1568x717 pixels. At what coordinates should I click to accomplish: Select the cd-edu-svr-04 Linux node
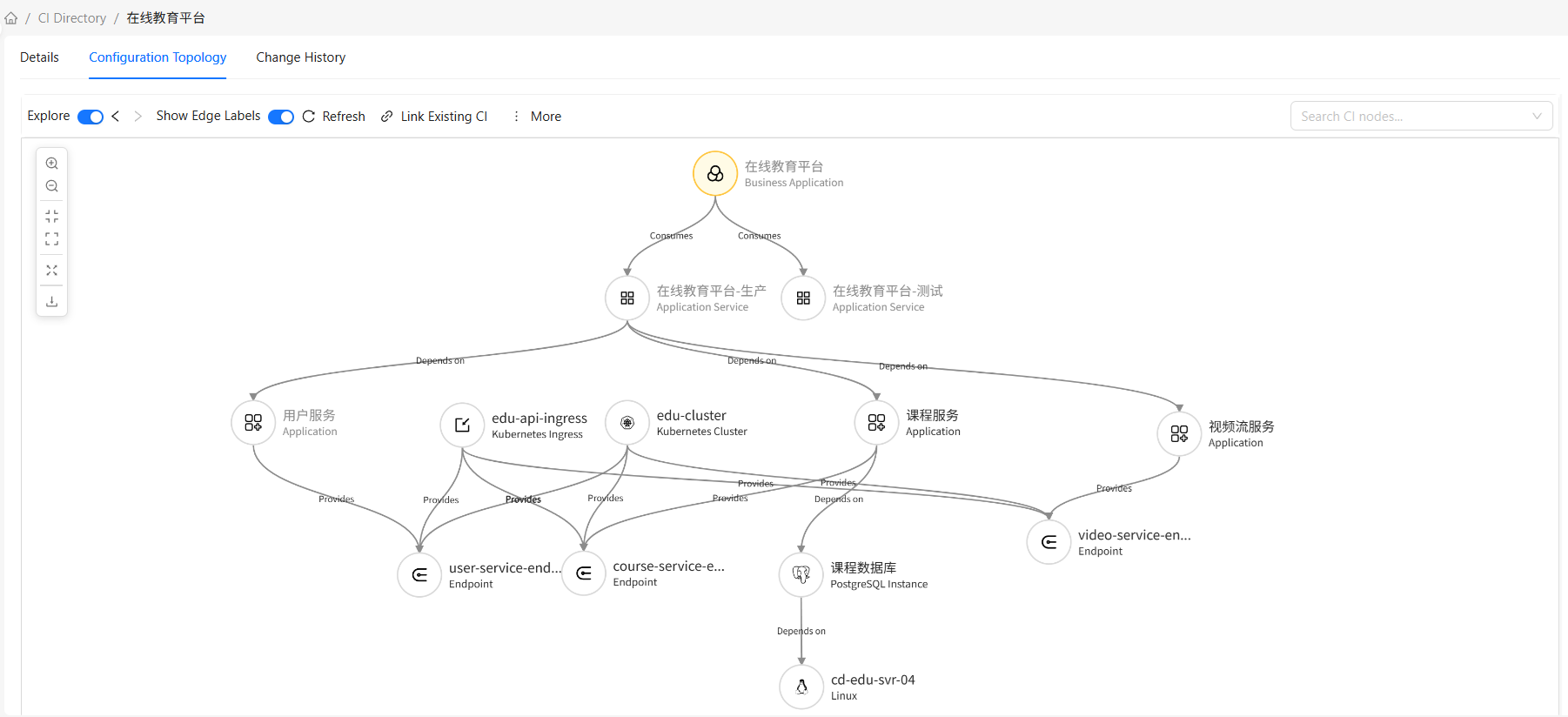[x=801, y=687]
